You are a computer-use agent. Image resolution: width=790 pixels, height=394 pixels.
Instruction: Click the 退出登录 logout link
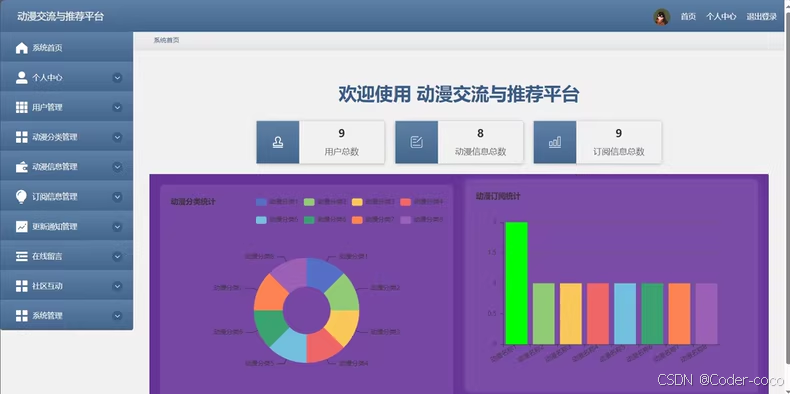pyautogui.click(x=762, y=17)
